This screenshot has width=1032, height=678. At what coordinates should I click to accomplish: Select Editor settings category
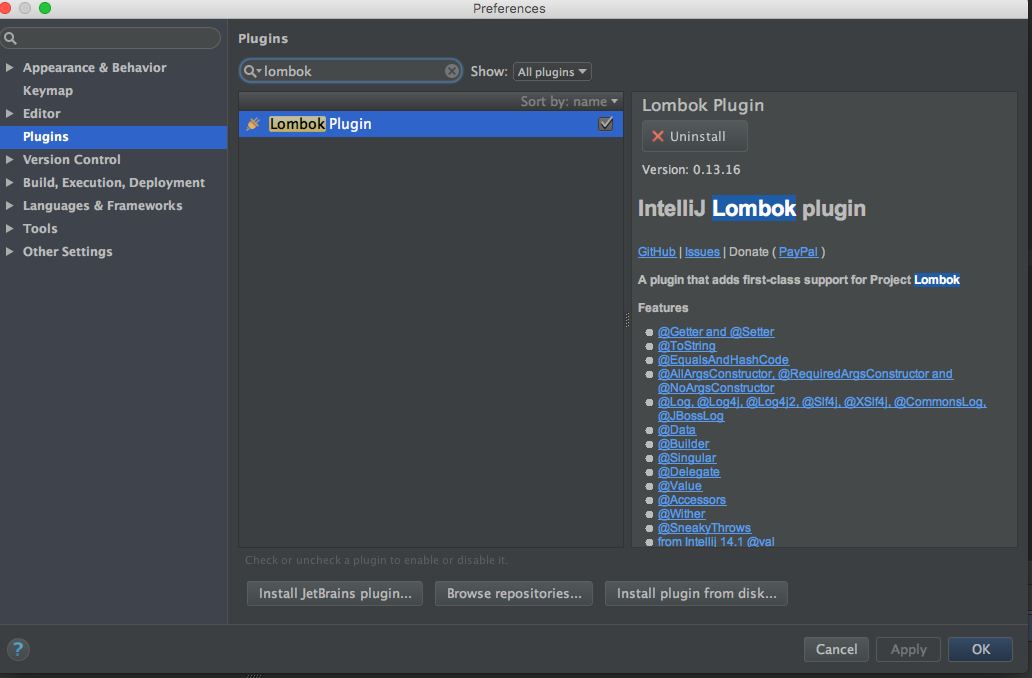click(x=41, y=113)
